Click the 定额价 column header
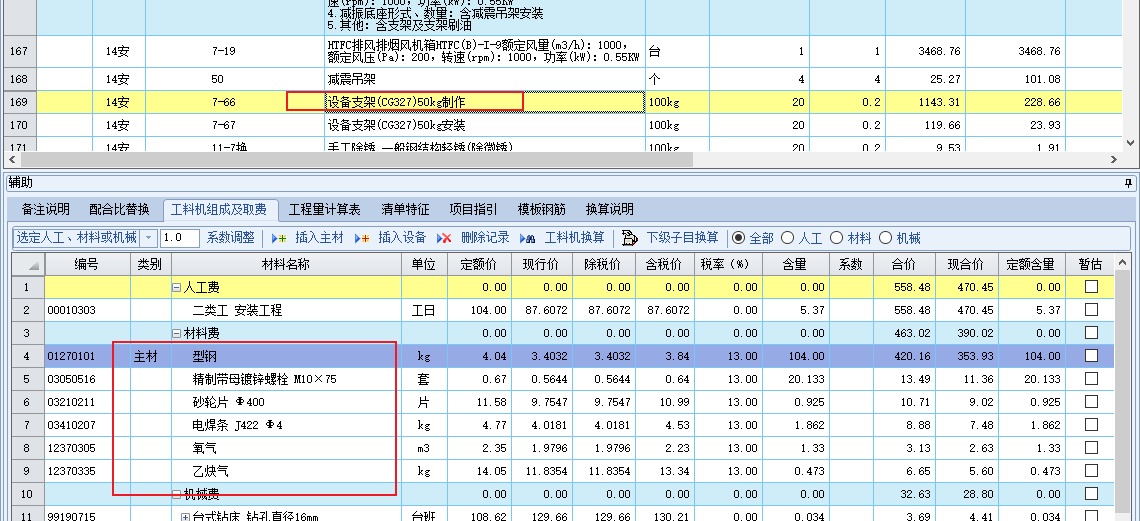Viewport: 1140px width, 521px height. [481, 264]
